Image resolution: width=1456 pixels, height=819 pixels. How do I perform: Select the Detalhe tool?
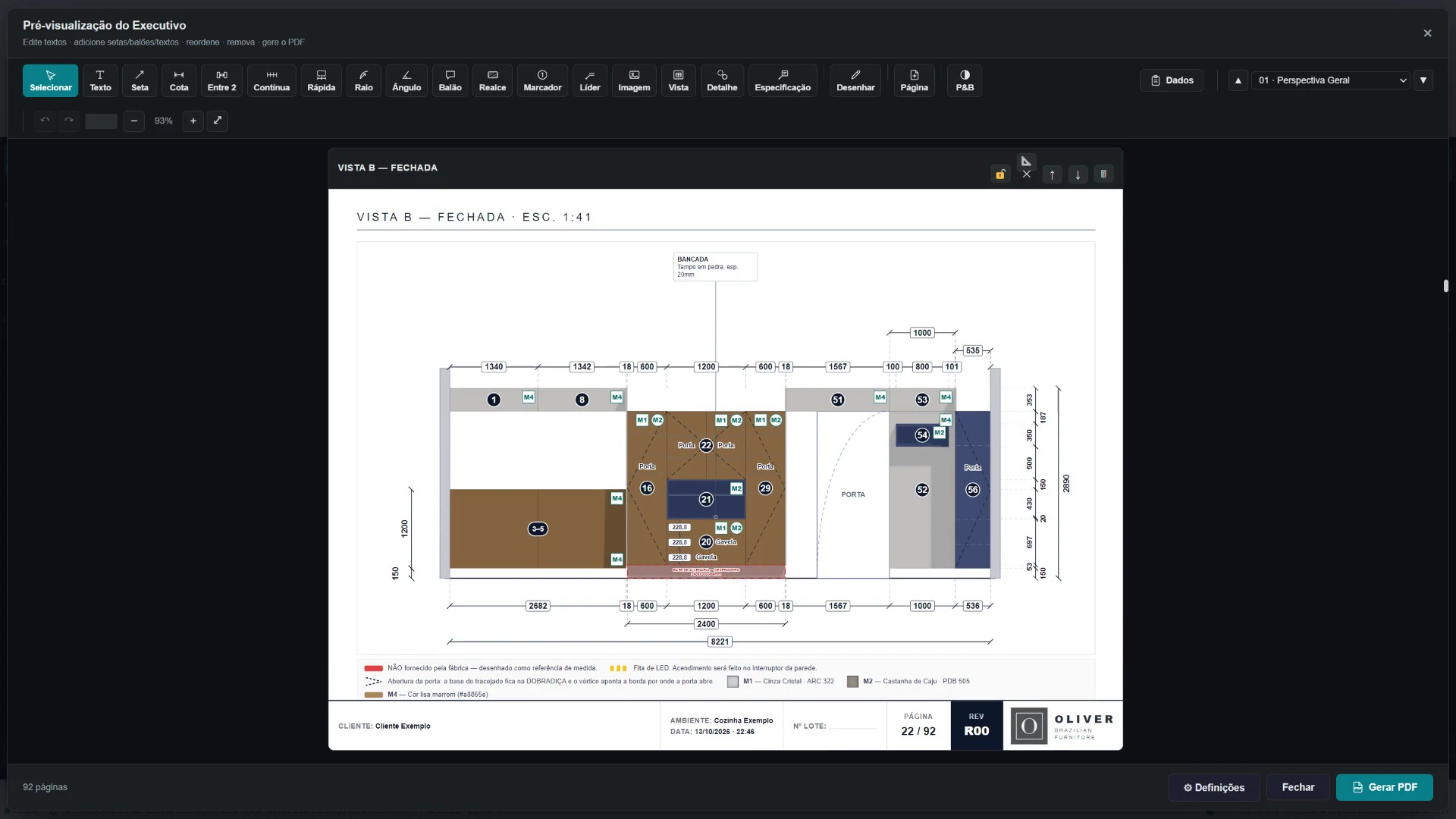coord(722,80)
